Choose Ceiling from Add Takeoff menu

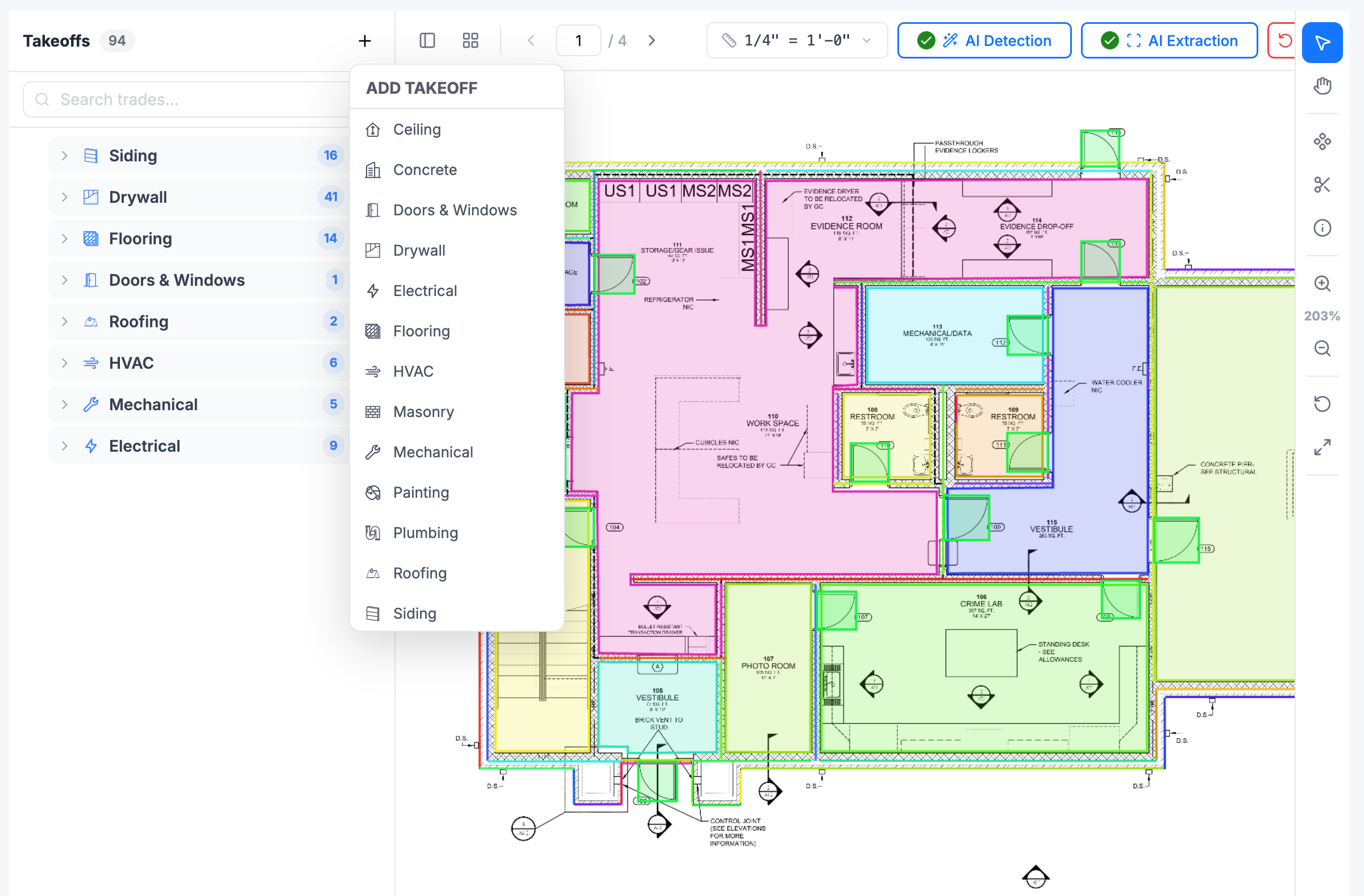[457, 130]
